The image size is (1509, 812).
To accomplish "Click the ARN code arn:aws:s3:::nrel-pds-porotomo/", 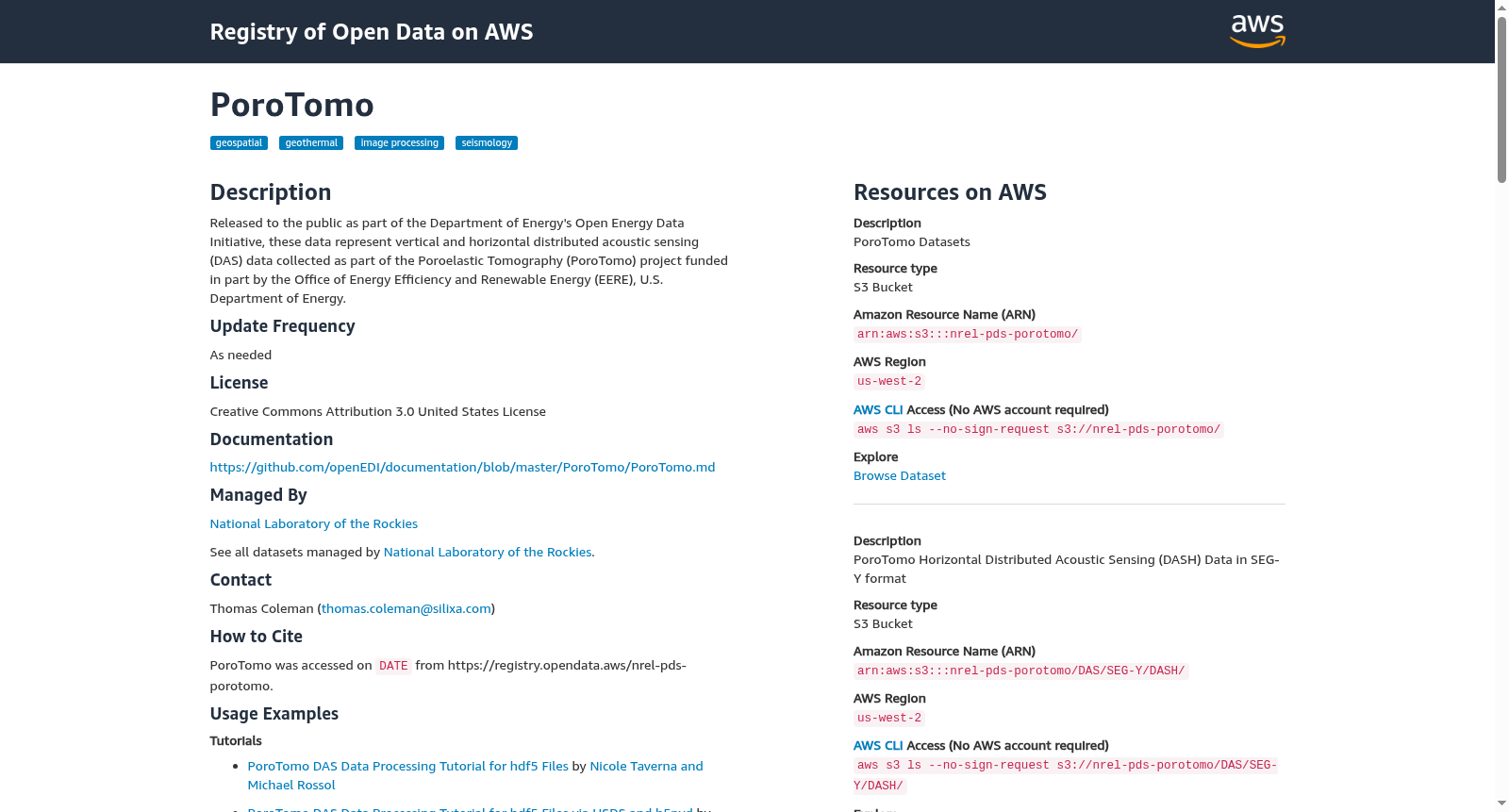I will 968,334.
